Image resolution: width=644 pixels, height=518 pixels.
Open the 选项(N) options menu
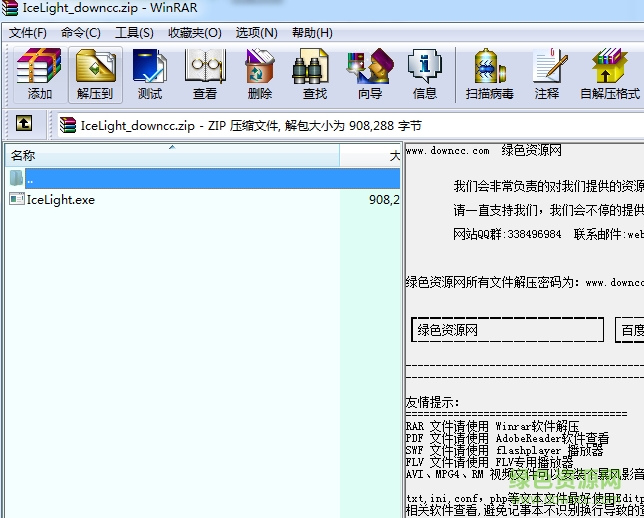(x=256, y=32)
